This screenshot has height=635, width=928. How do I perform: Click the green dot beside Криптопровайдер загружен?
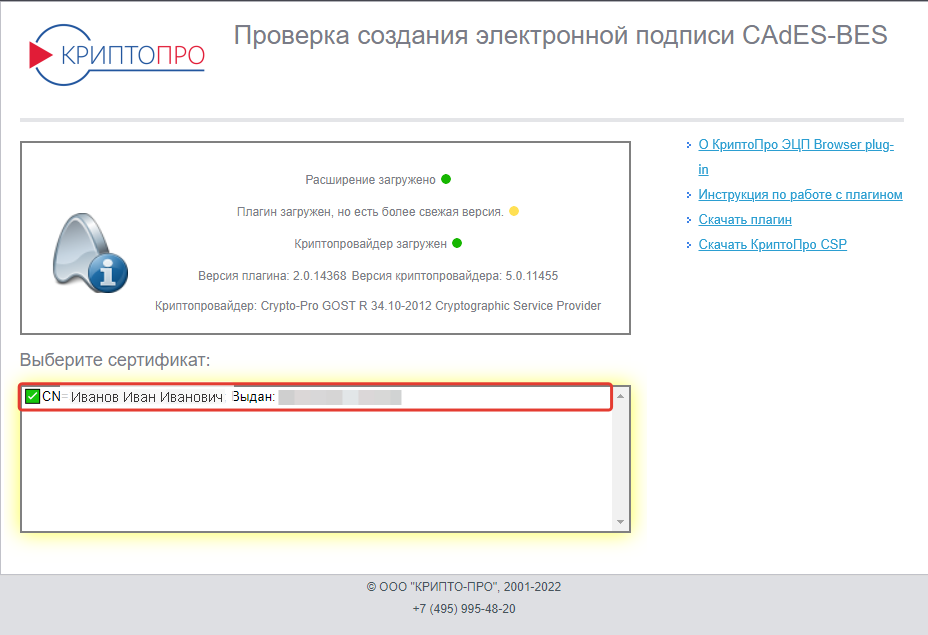tap(457, 243)
